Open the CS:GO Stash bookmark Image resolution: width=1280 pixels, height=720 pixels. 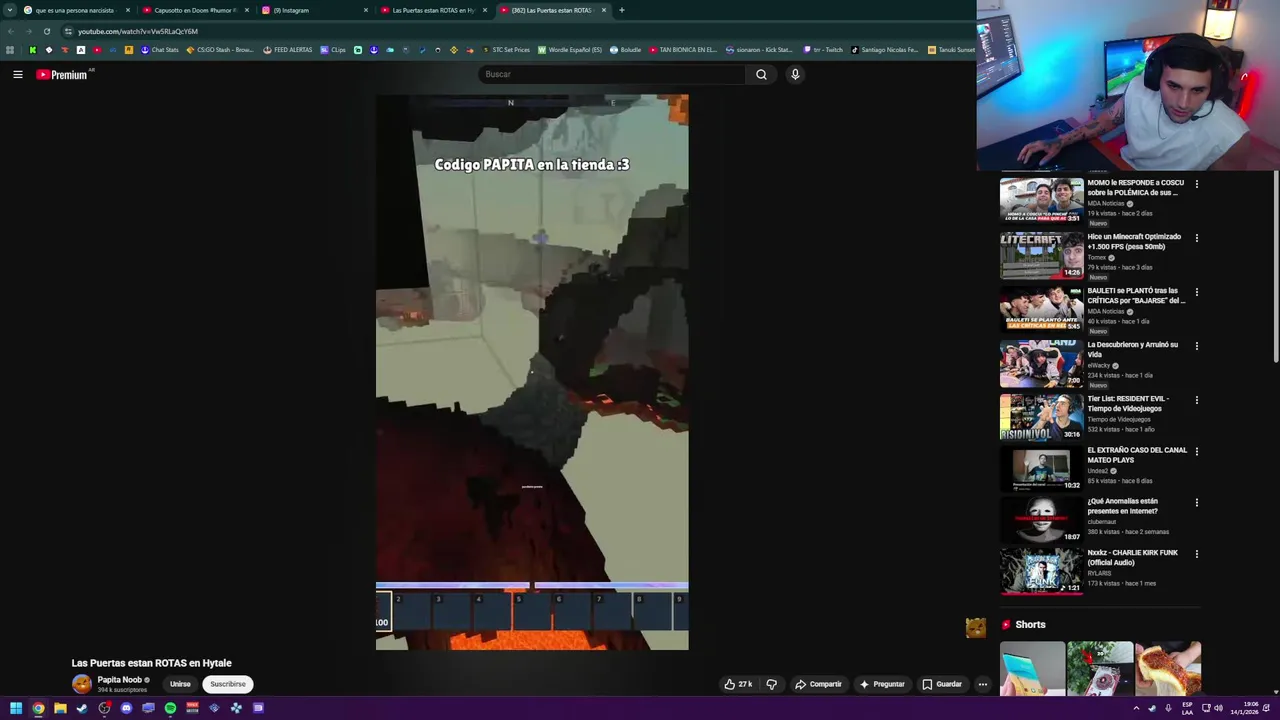click(220, 50)
